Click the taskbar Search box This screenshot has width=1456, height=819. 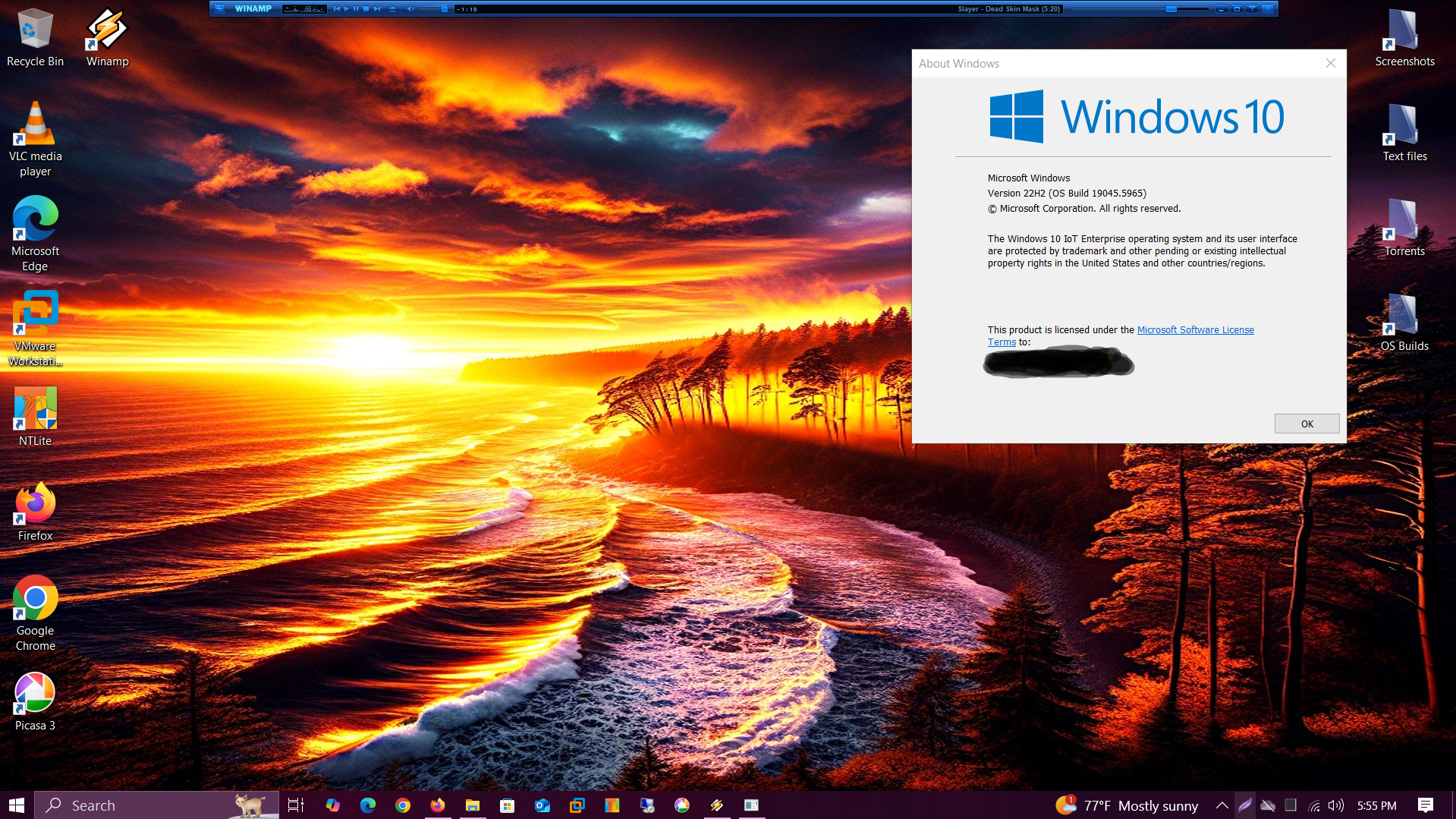157,805
